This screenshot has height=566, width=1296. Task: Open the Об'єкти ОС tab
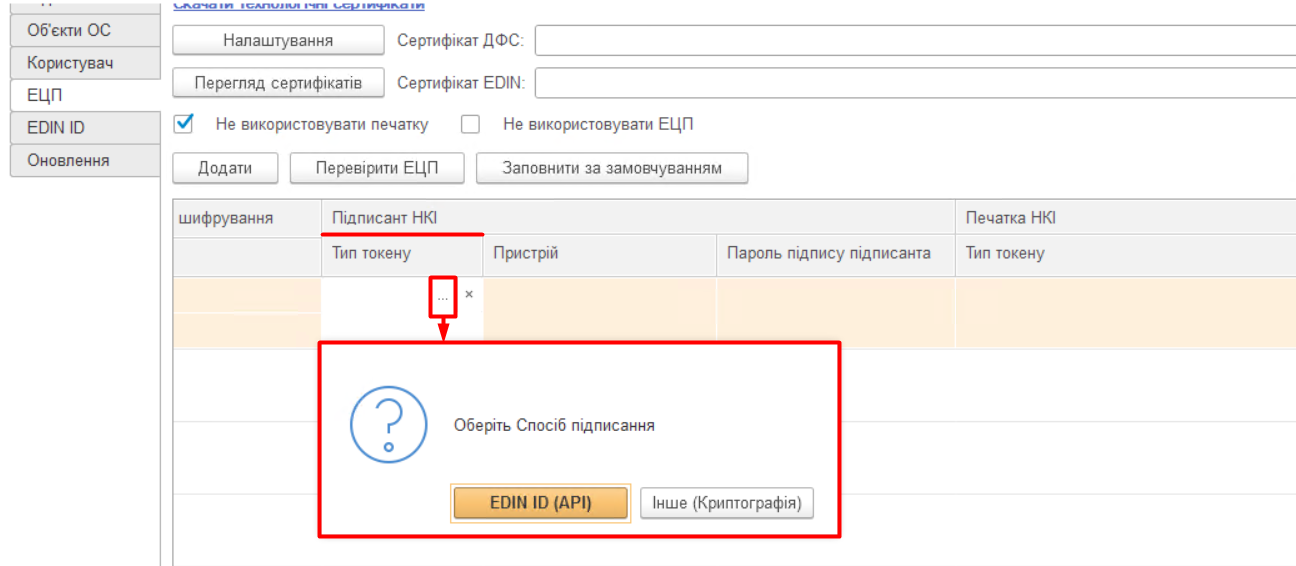[84, 30]
